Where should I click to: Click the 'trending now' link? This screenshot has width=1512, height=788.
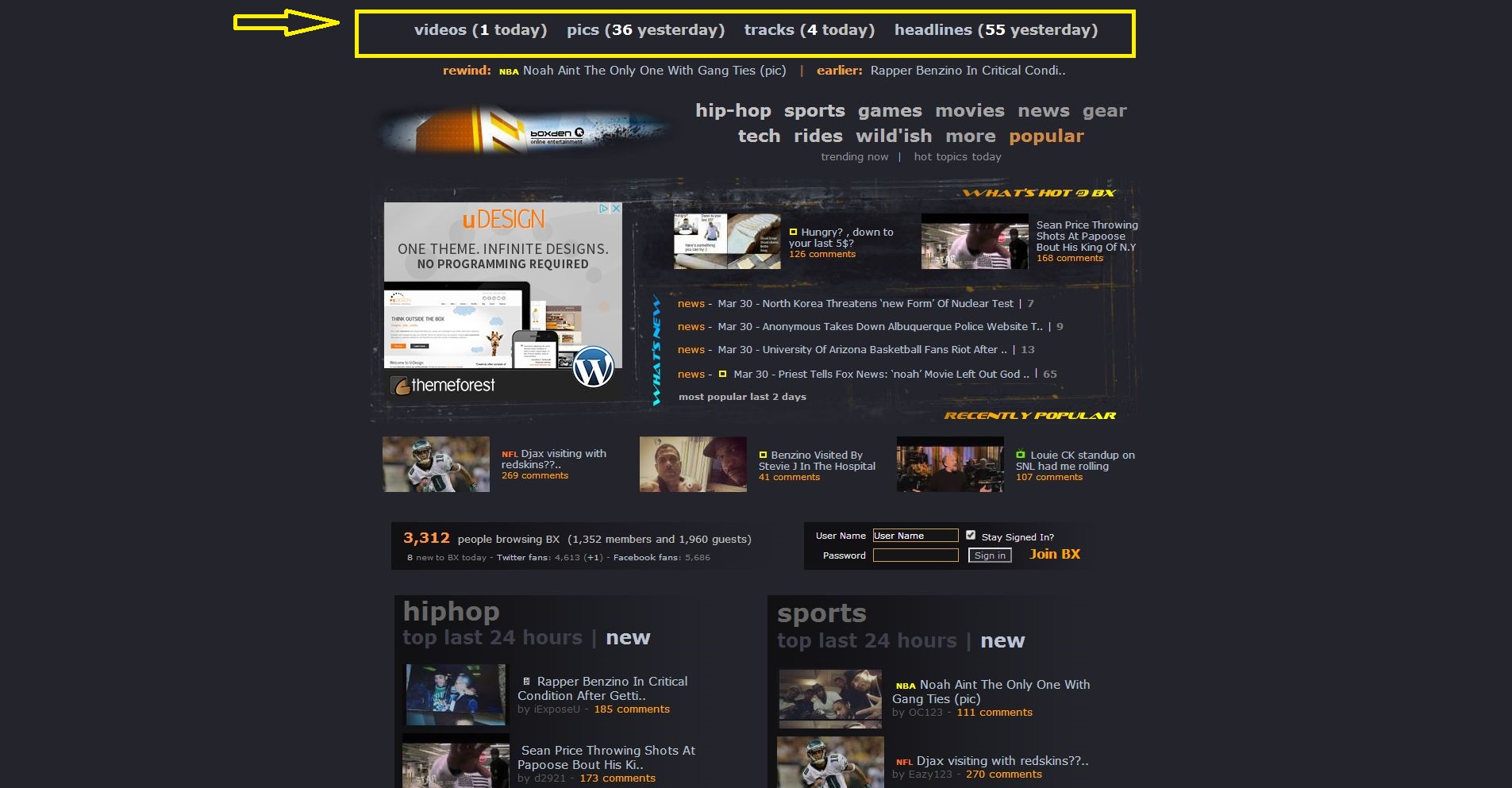coord(854,157)
